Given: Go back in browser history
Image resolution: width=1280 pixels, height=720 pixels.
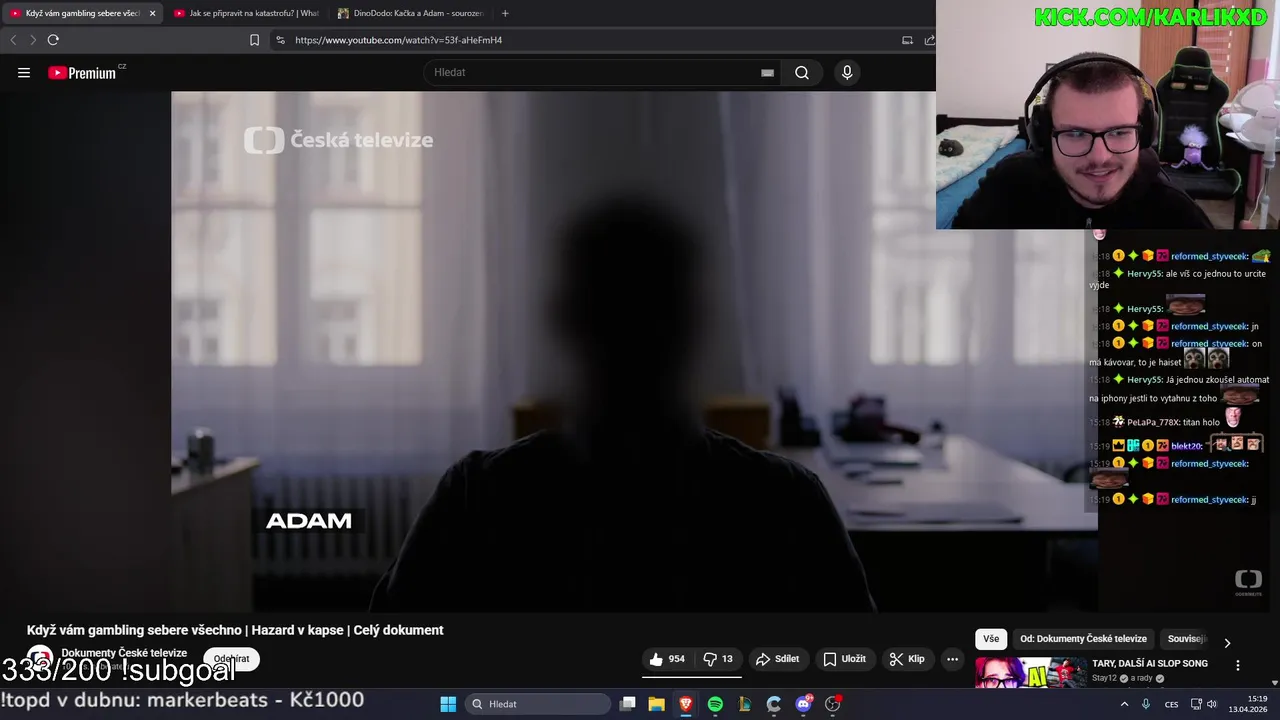Looking at the screenshot, I should tap(13, 40).
